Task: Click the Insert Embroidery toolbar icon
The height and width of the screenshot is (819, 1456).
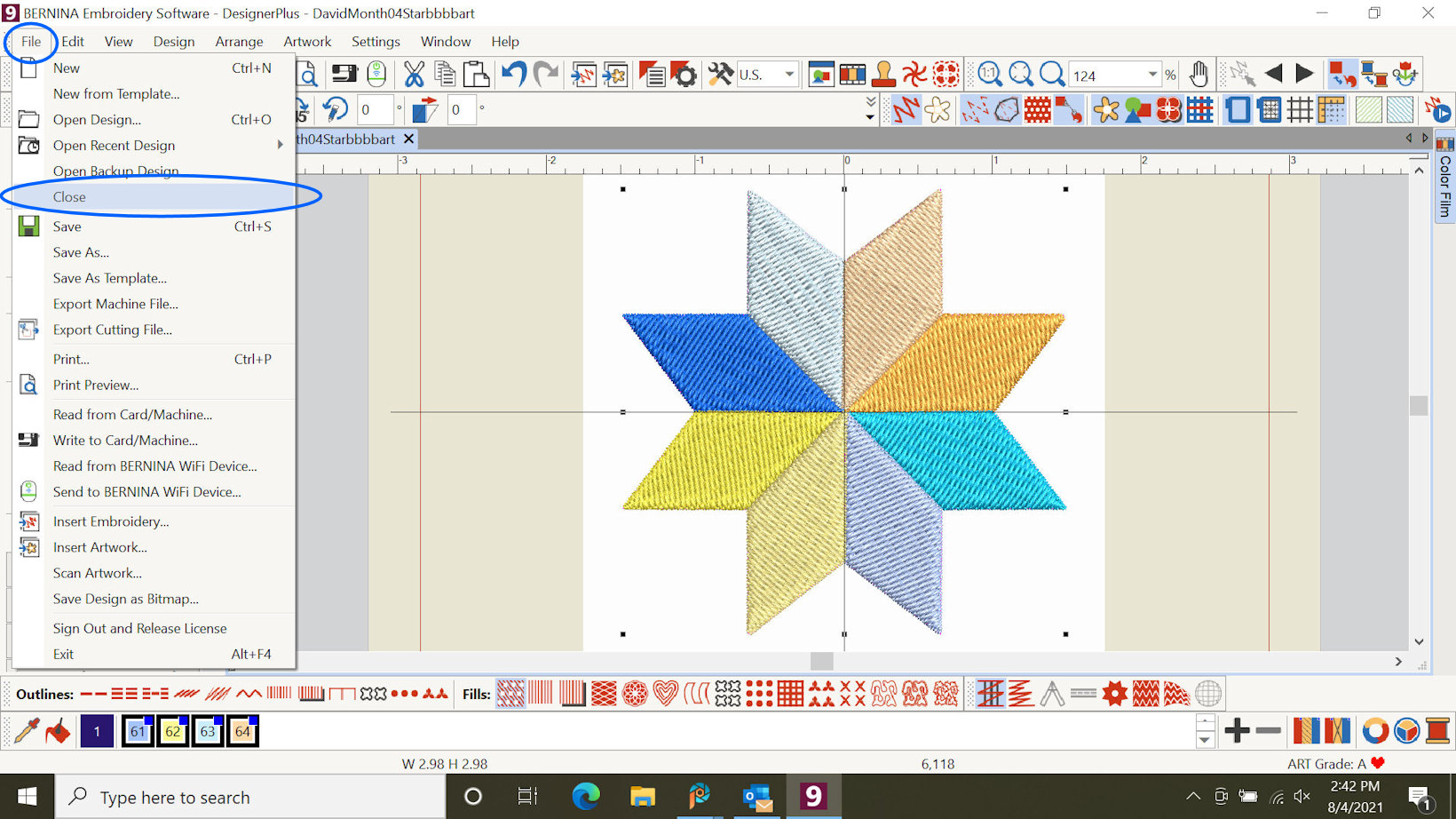Action: click(583, 75)
